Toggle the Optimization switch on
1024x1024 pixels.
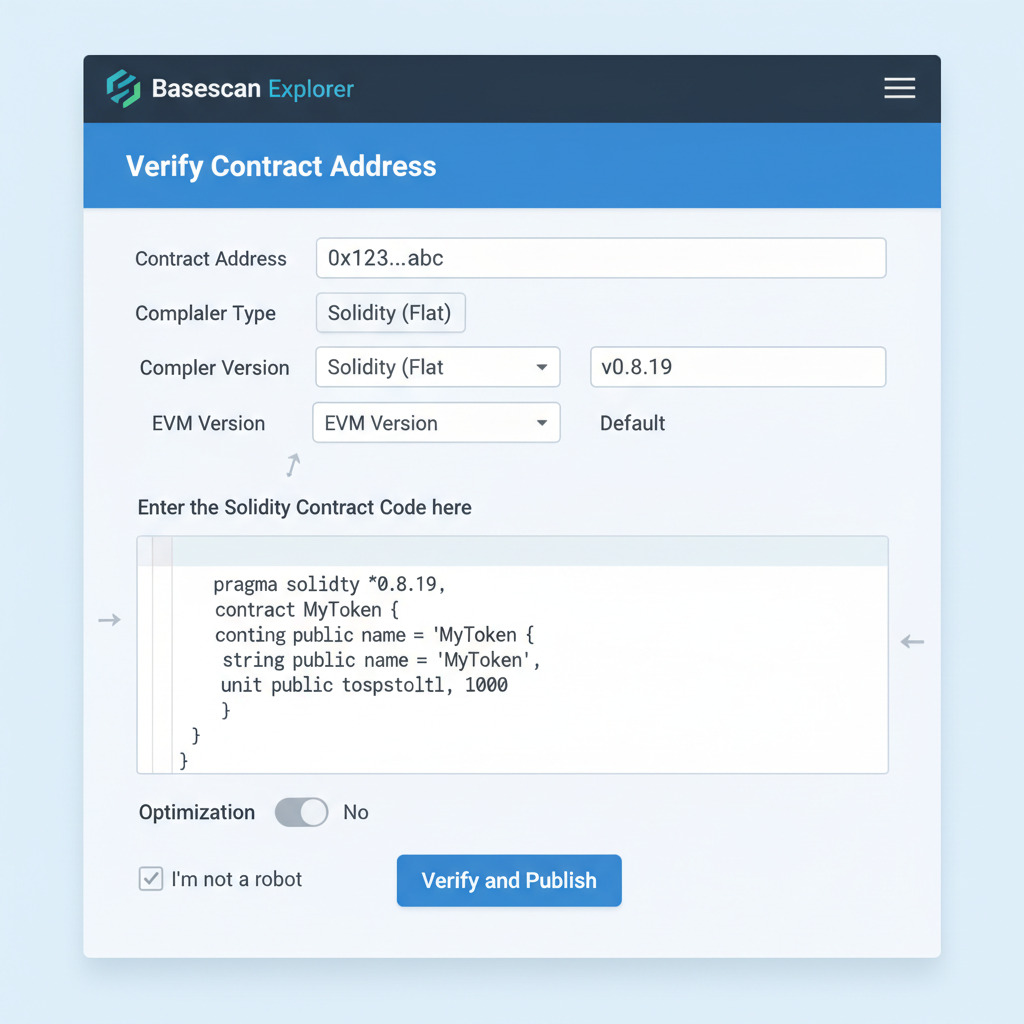coord(301,812)
